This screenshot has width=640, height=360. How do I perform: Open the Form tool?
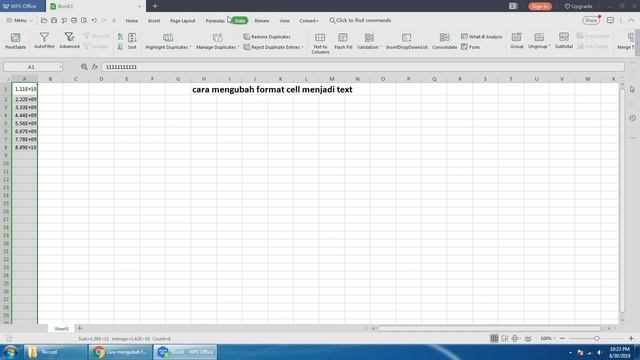coord(471,47)
